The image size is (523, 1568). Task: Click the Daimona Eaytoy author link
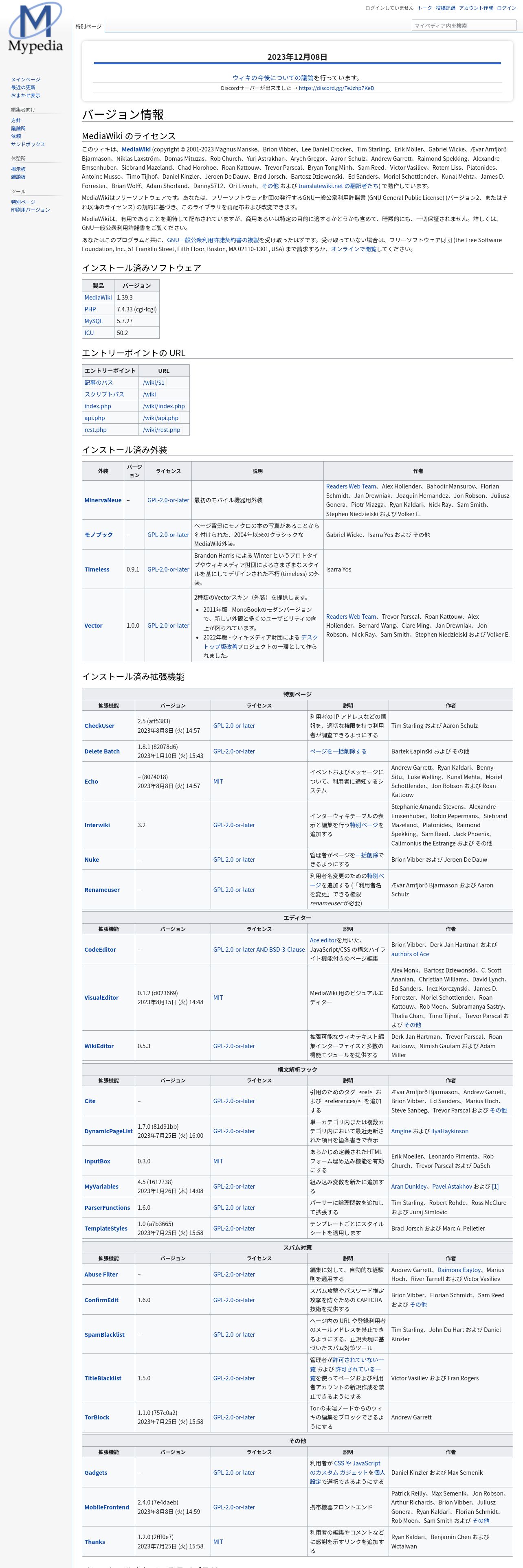coord(459,1270)
